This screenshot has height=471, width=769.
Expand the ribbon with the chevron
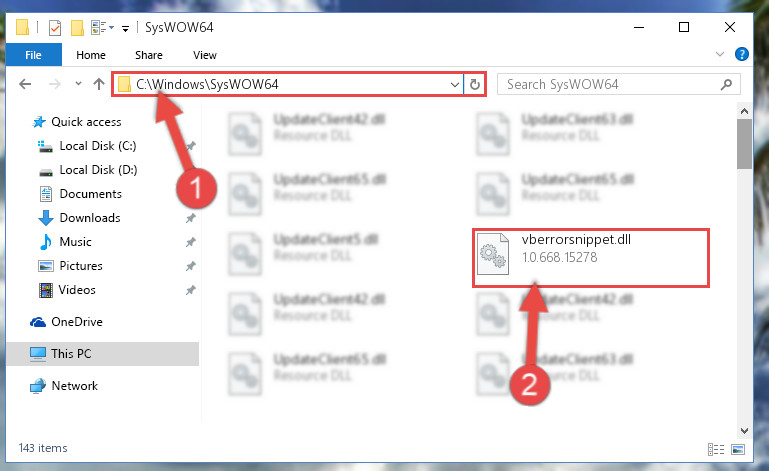719,54
